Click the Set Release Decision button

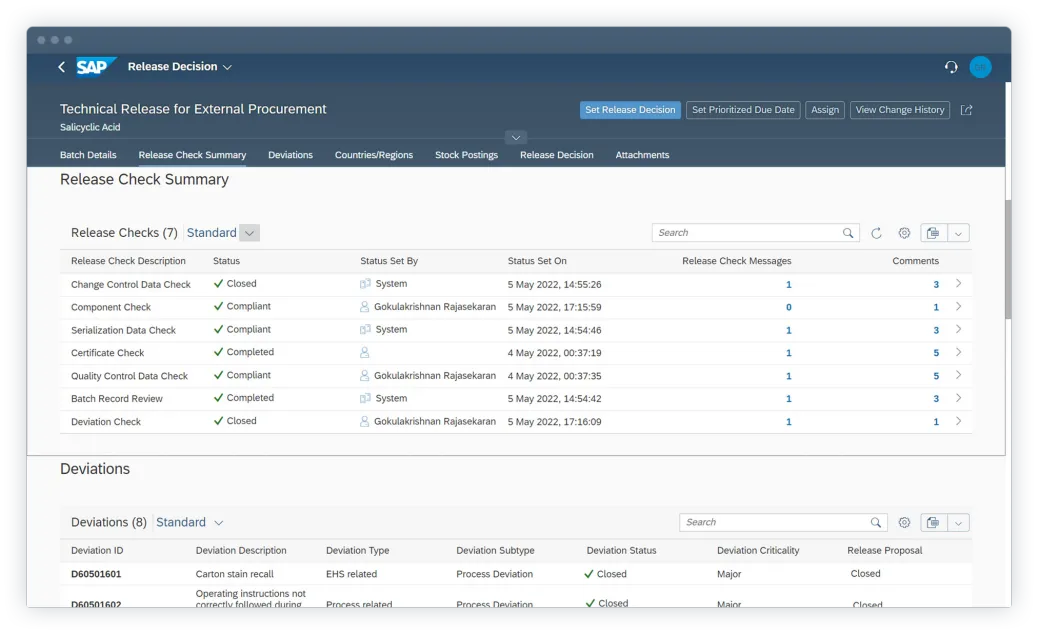pyautogui.click(x=630, y=110)
